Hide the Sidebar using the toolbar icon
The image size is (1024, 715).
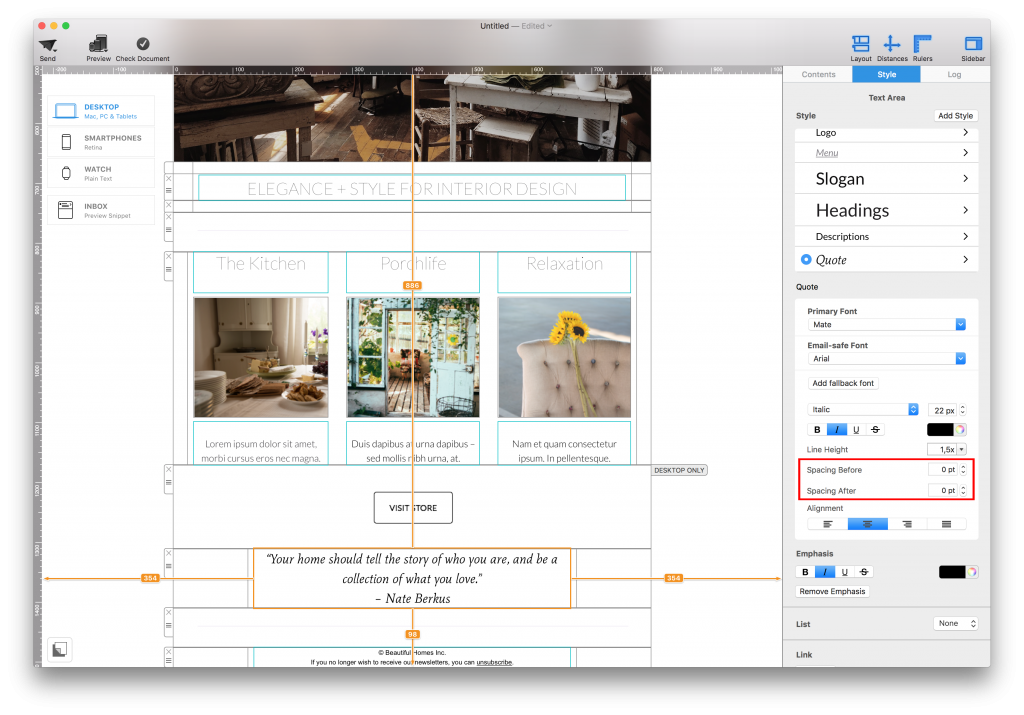click(973, 44)
